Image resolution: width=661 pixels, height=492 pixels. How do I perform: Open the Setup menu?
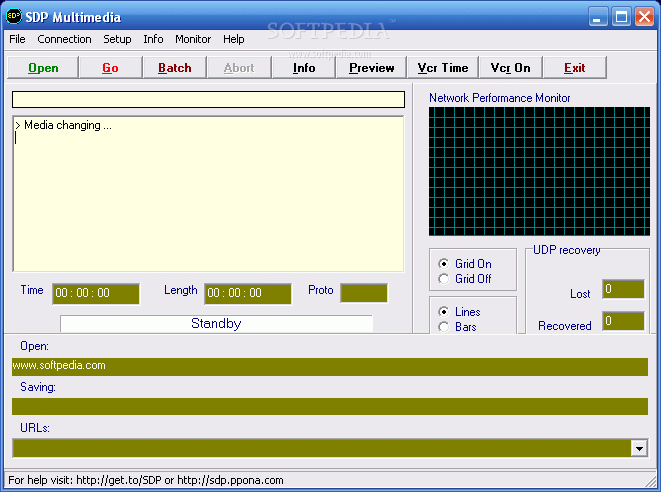coord(117,39)
